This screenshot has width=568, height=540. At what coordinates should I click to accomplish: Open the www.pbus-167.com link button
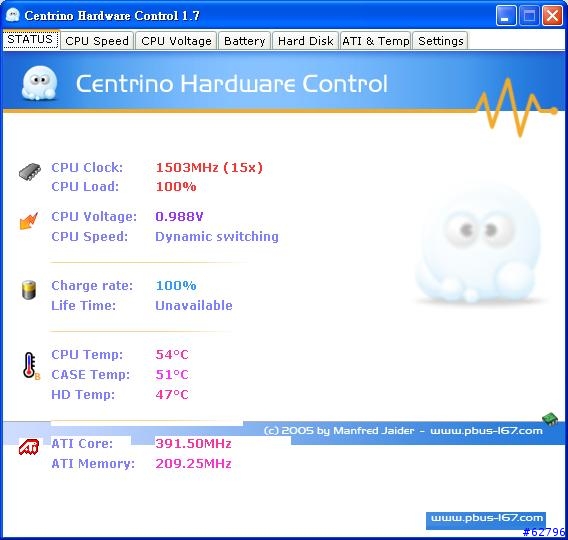click(486, 520)
